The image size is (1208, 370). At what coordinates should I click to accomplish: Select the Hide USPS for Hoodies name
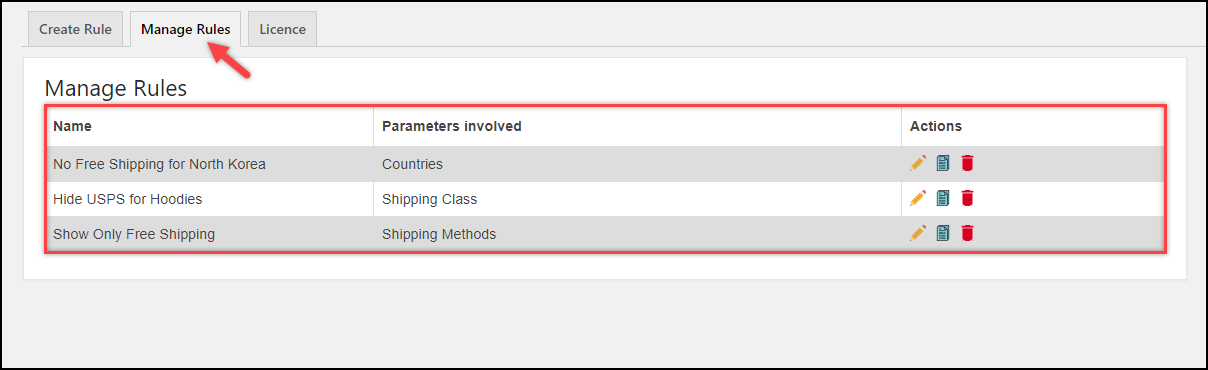(128, 199)
